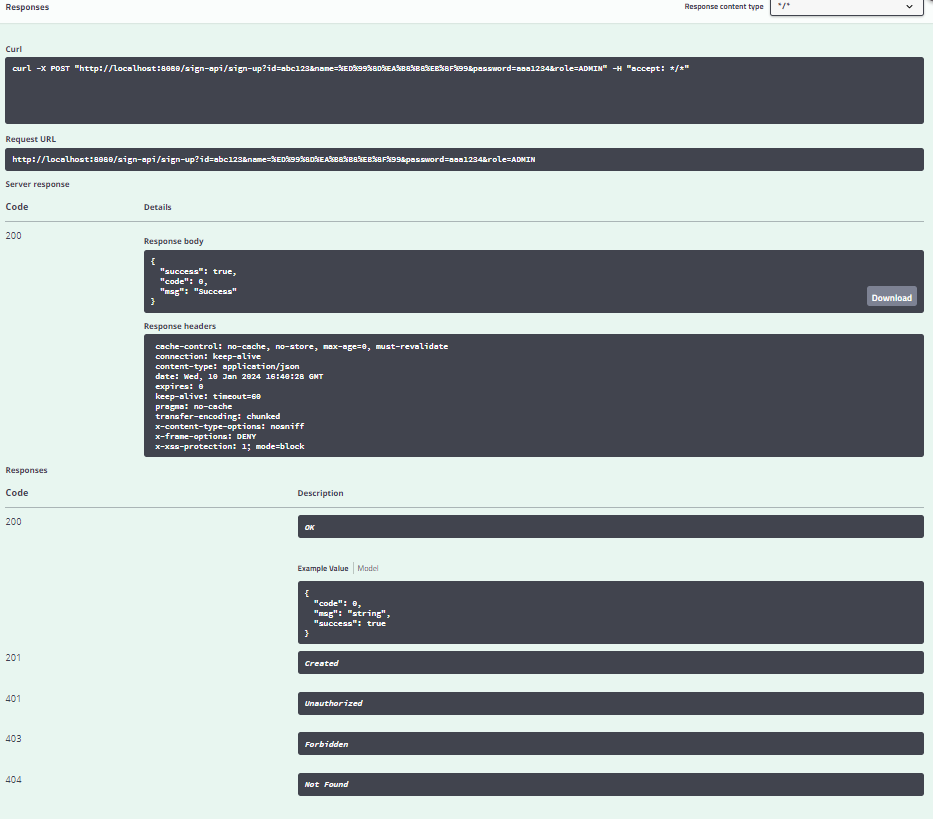Screen dimensions: 933x819
Task: Click the curl command text box
Action: [x=464, y=90]
